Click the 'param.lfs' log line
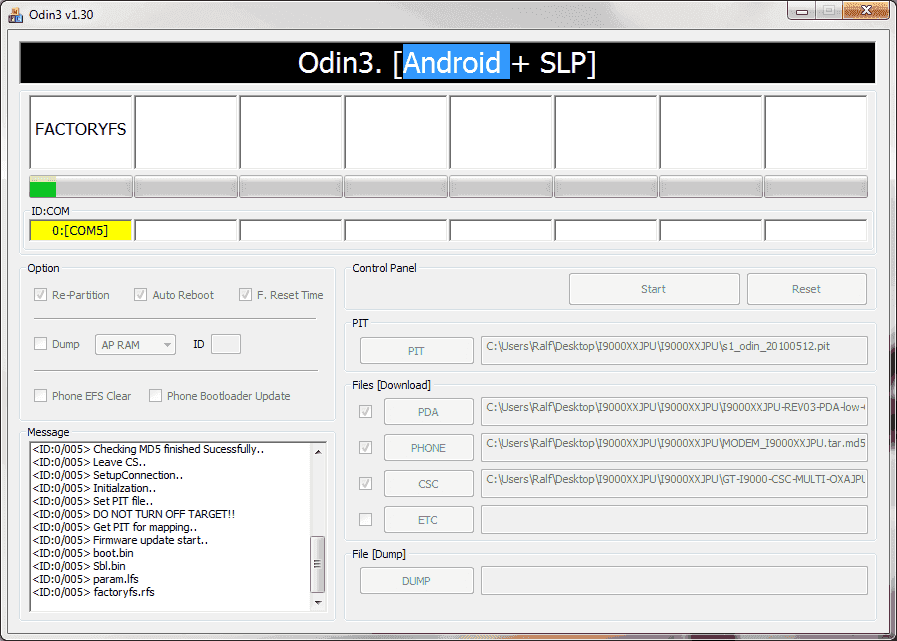This screenshot has height=641, width=897. click(85, 579)
